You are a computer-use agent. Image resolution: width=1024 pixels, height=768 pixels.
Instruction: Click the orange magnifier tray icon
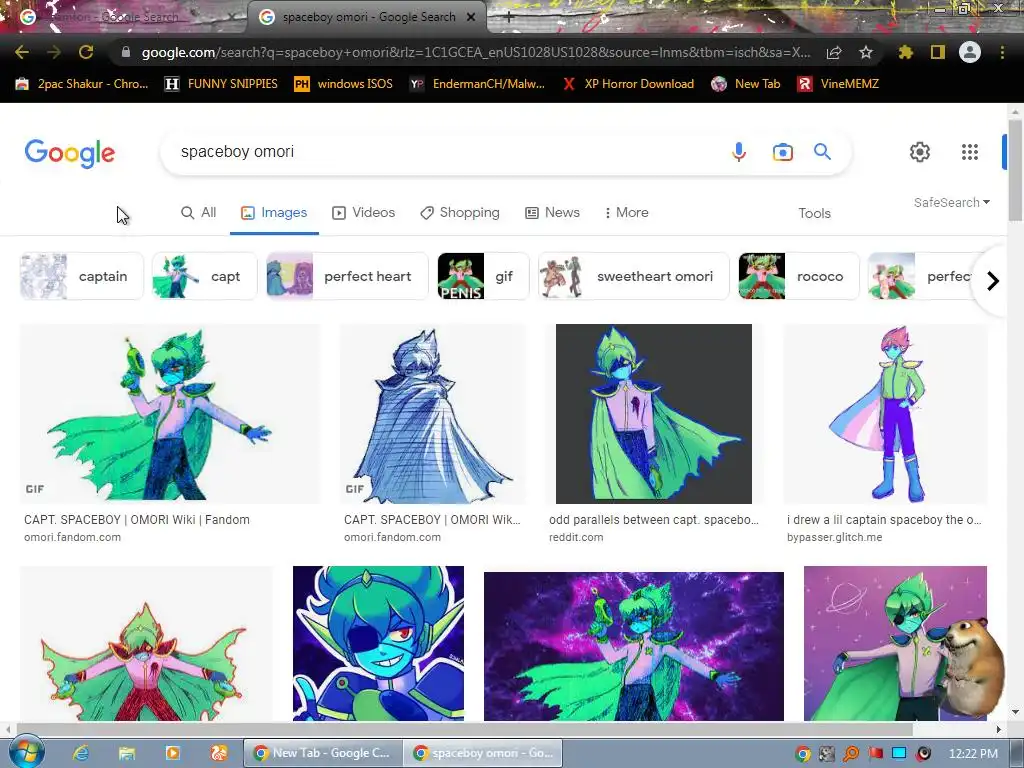click(x=851, y=754)
